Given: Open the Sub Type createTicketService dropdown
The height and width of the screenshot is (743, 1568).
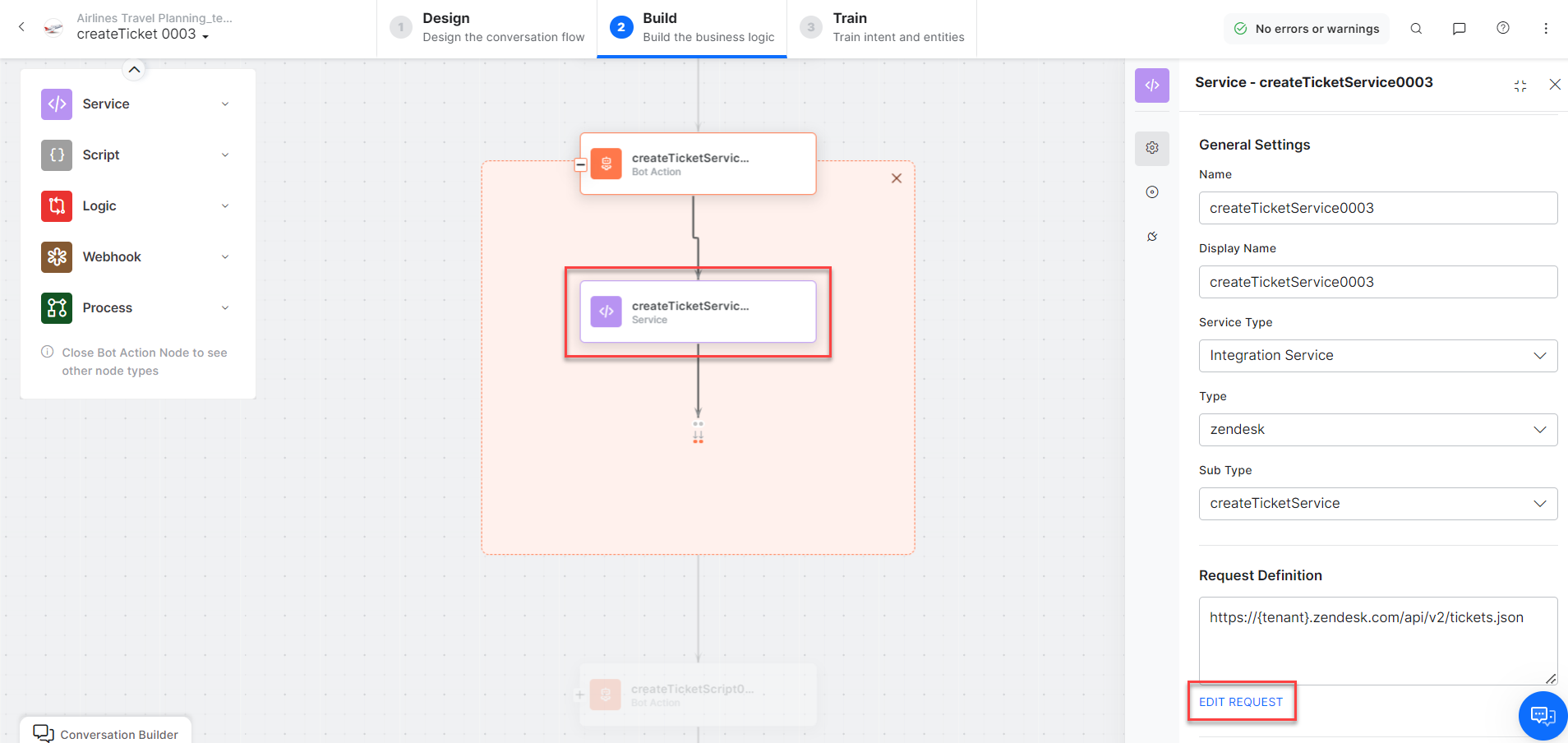Looking at the screenshot, I should coord(1377,504).
